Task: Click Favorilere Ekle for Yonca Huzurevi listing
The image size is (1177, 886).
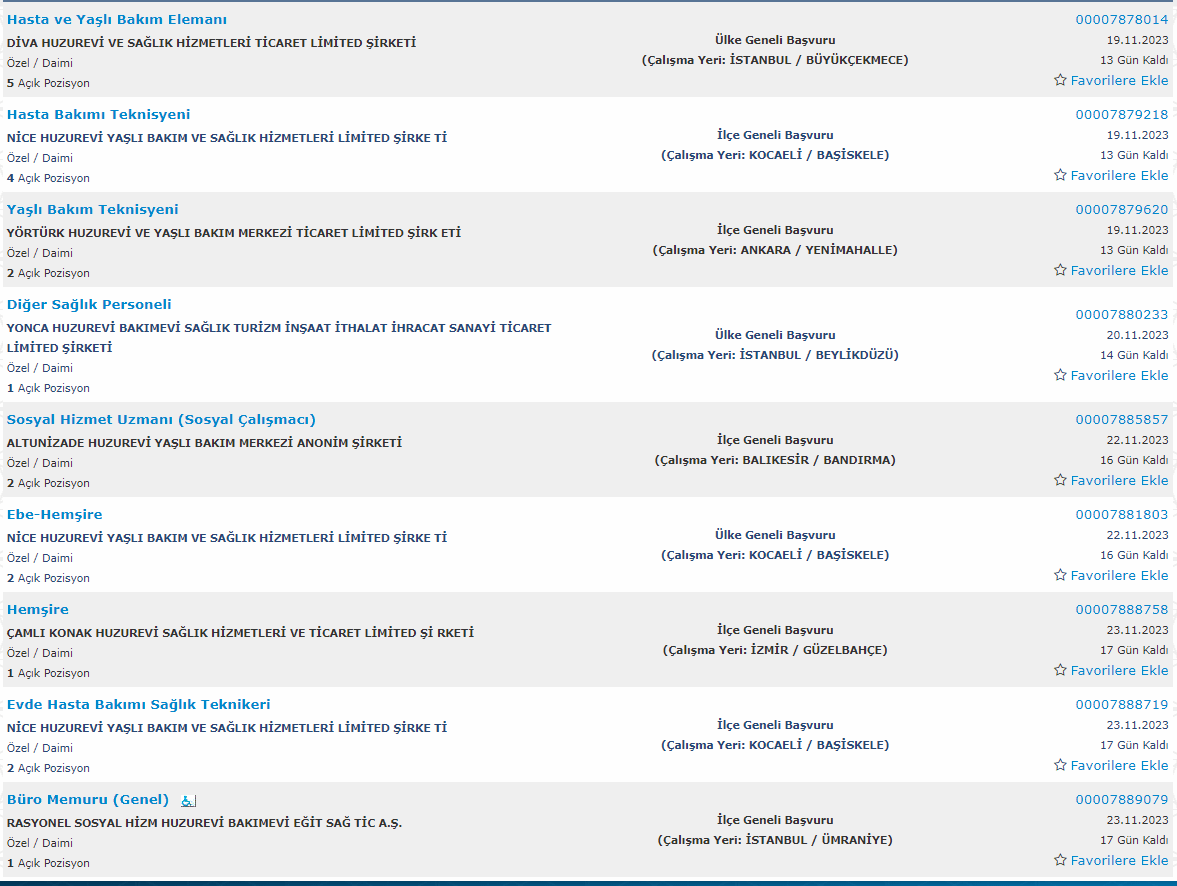Action: (1119, 375)
